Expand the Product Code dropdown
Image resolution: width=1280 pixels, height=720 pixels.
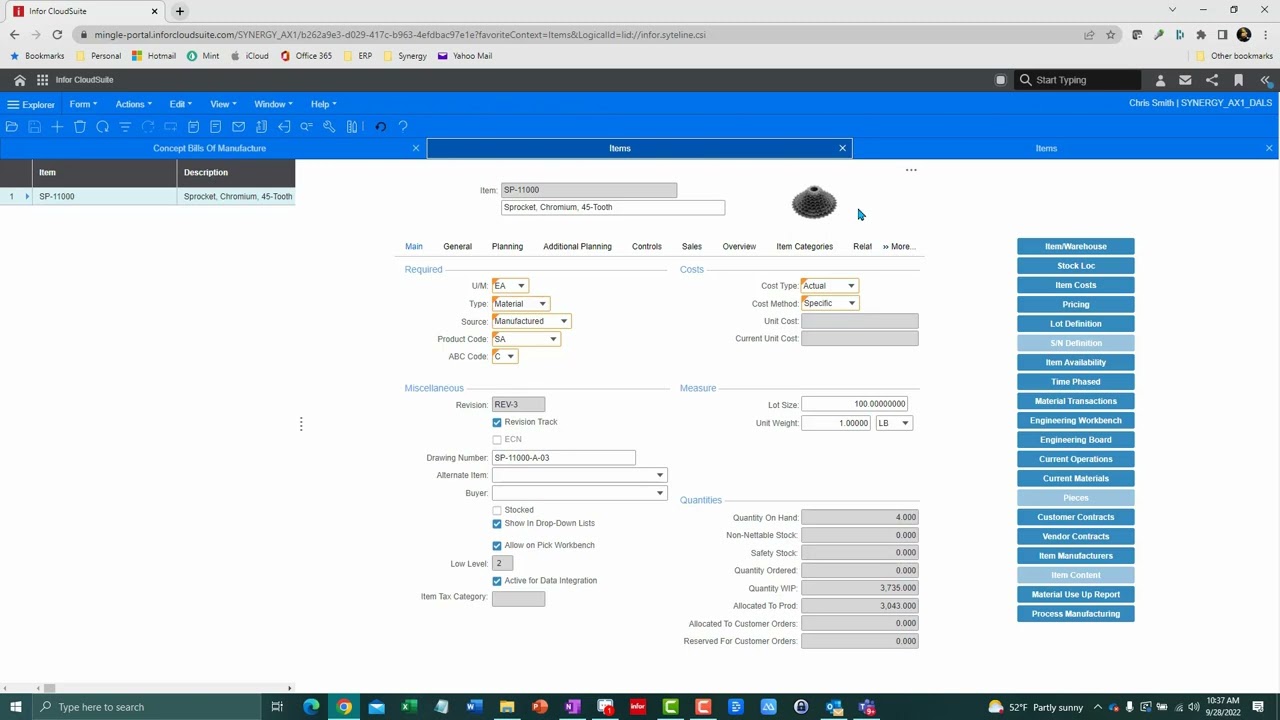coord(553,339)
